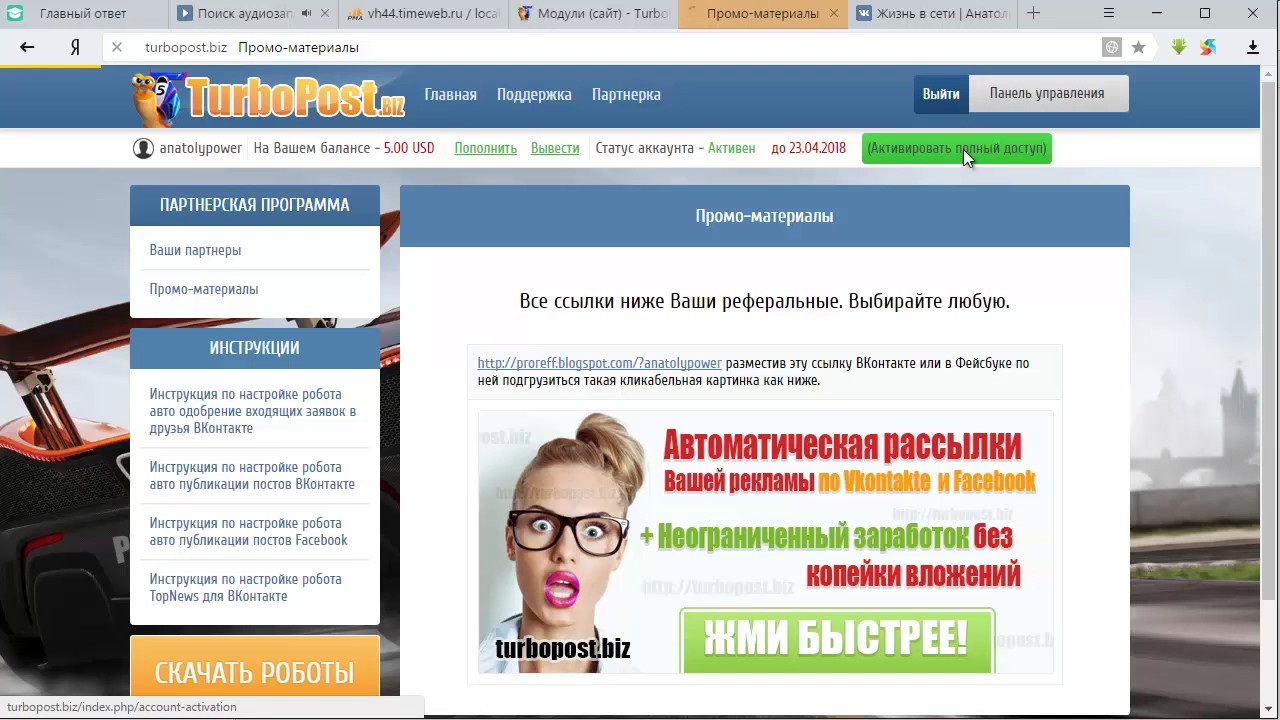The width and height of the screenshot is (1280, 720).
Task: Click the user avatar icon beside anatolypower
Action: coord(143,148)
